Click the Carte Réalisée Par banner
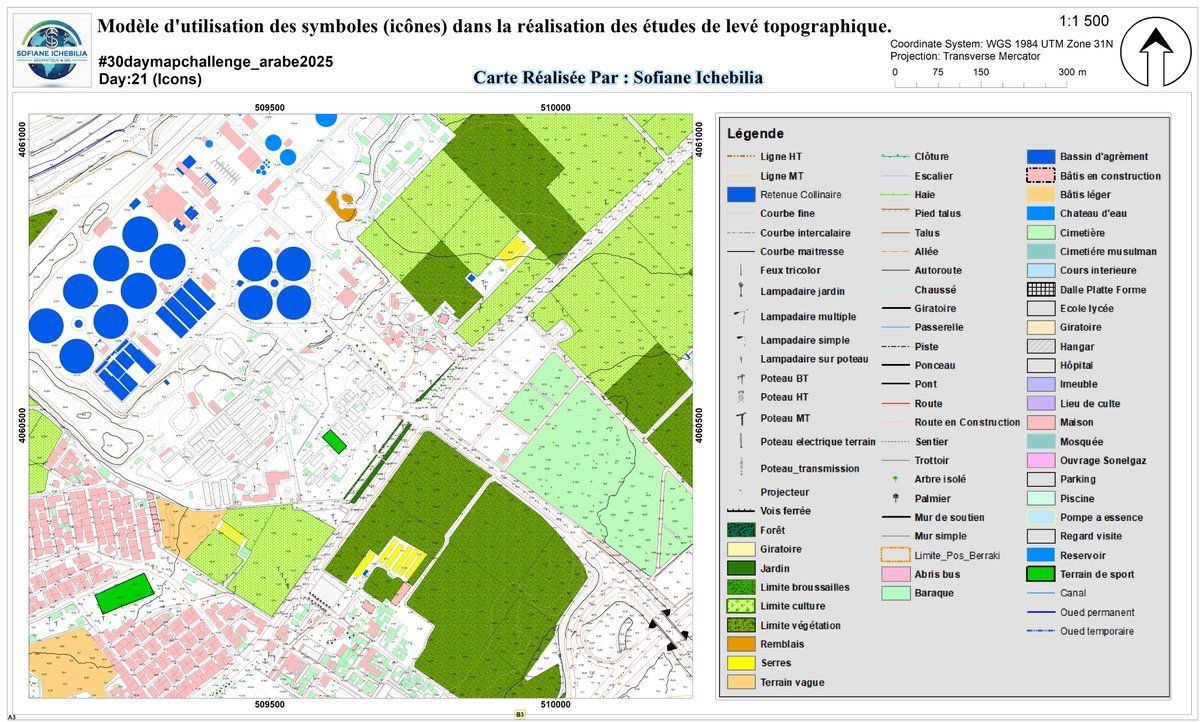The width and height of the screenshot is (1200, 722). tap(620, 74)
